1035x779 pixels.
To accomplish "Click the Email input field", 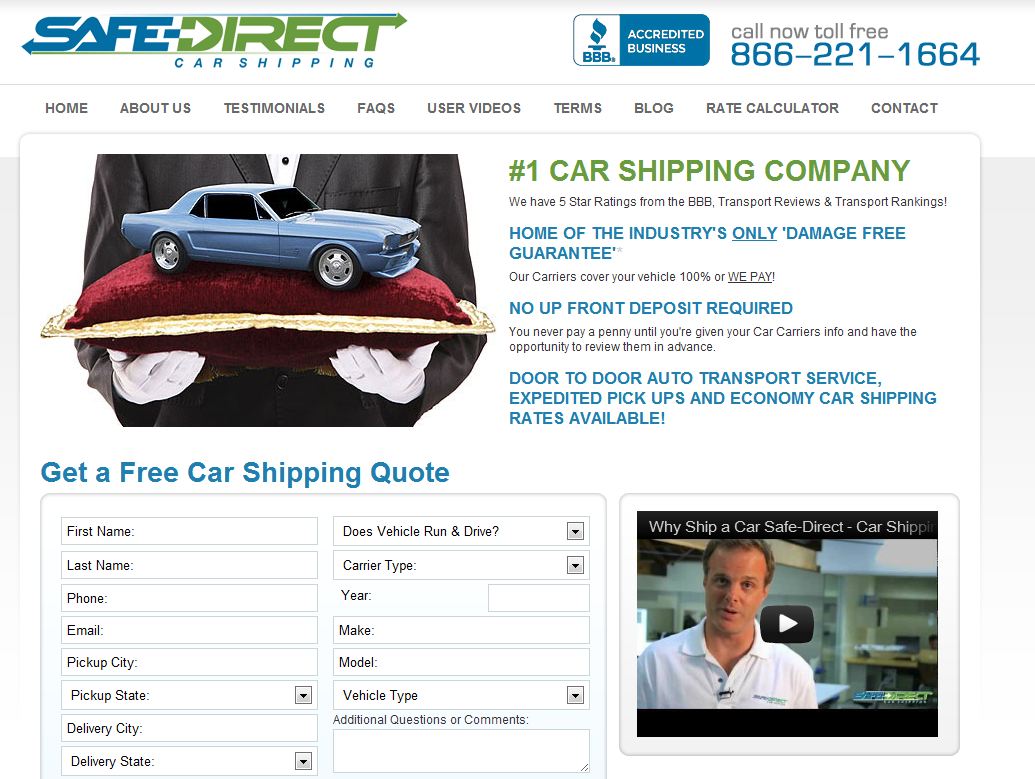I will [189, 630].
